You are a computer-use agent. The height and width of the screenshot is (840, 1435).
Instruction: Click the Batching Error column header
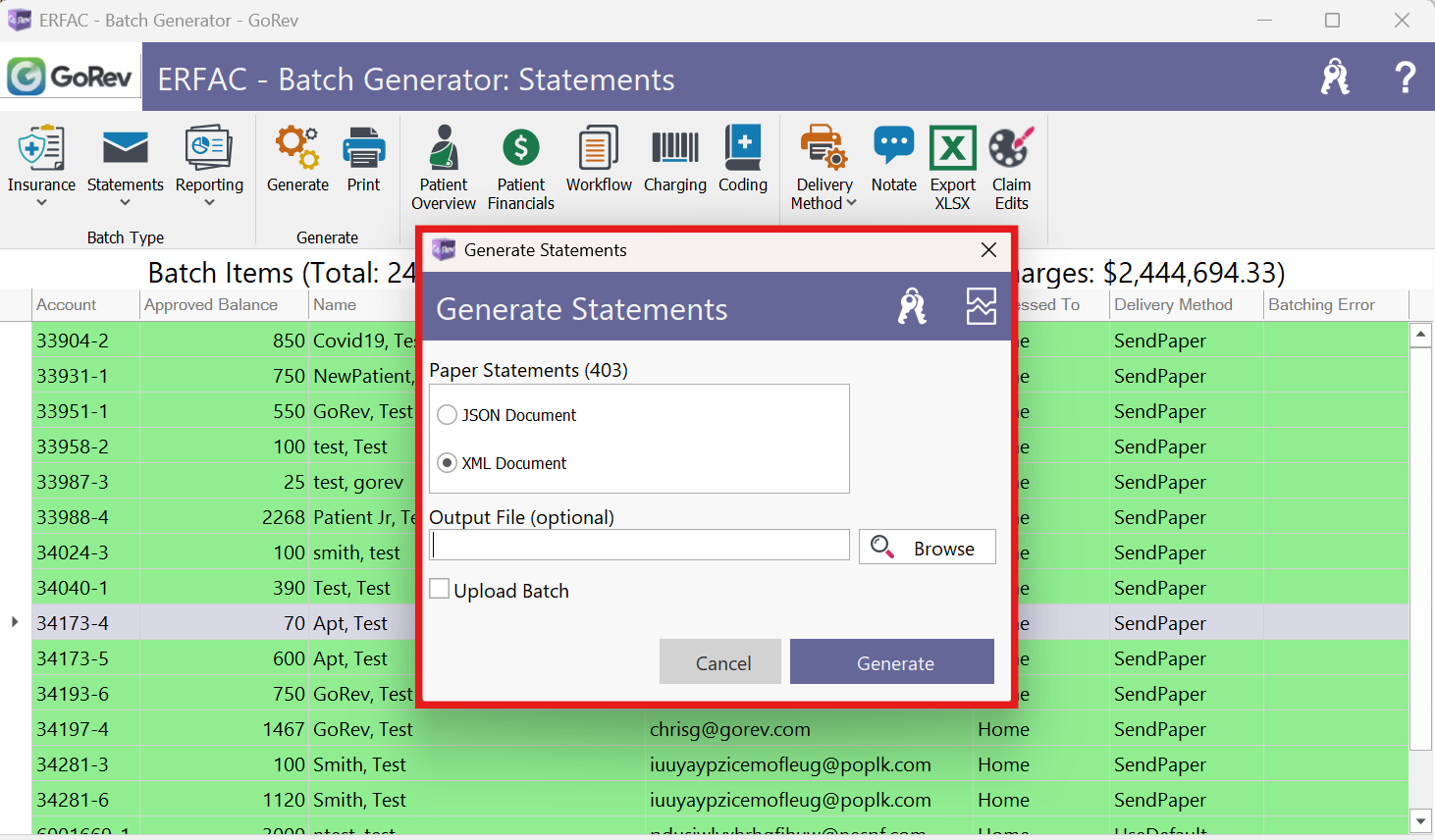point(1321,305)
